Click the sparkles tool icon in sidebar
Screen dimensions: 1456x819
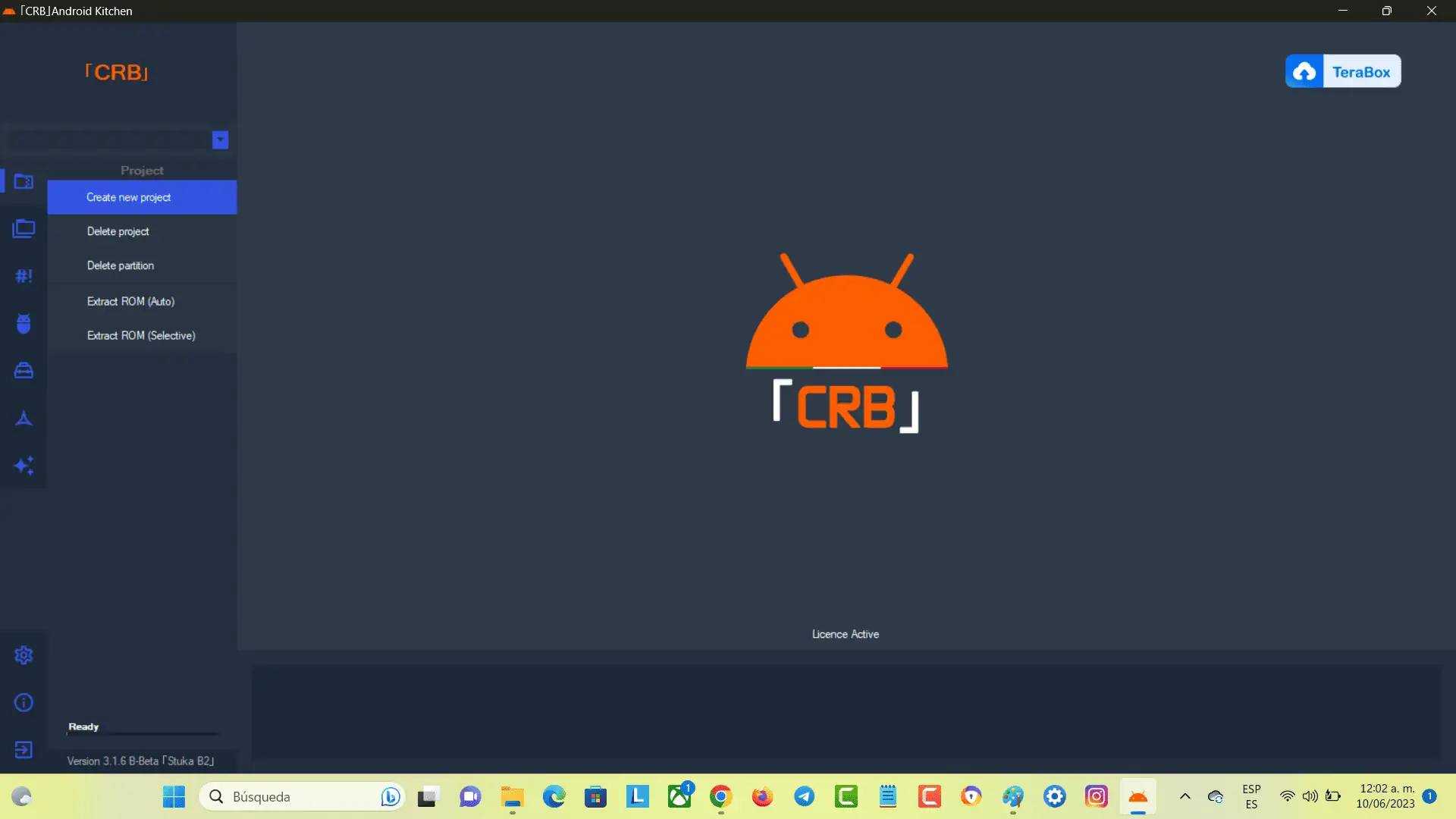point(24,466)
